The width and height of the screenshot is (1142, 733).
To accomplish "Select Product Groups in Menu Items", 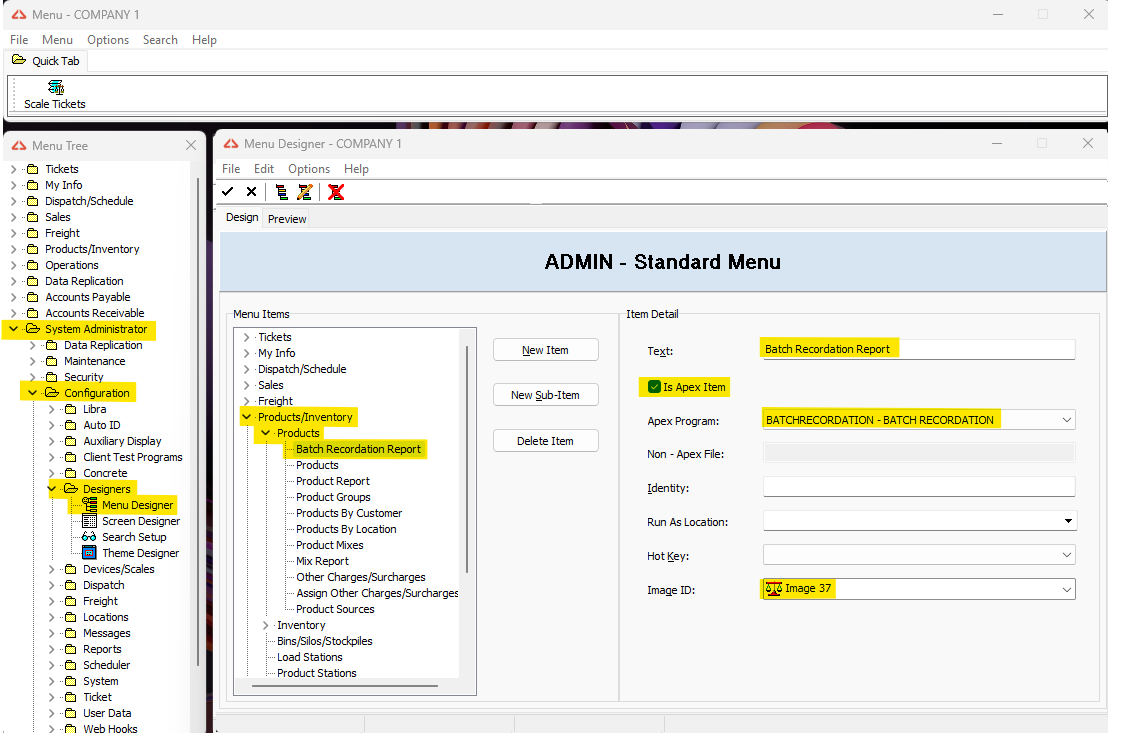I will pos(333,497).
